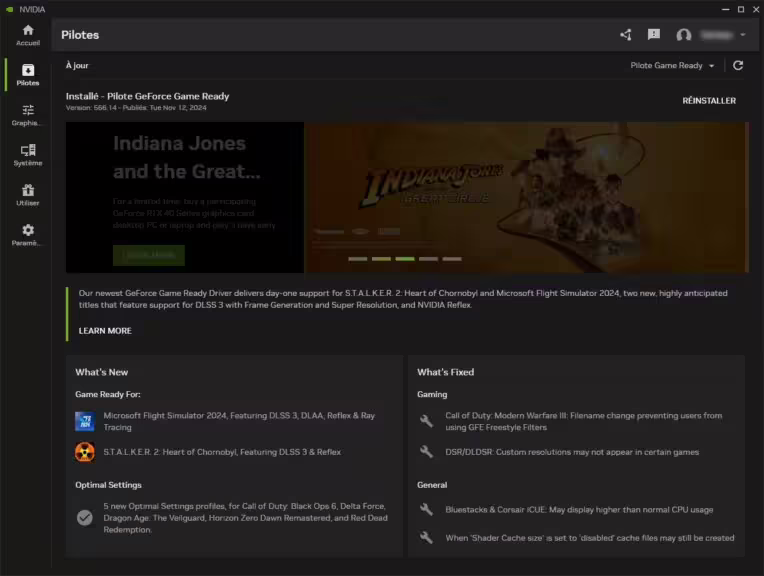Click 'Microsoft Flight Simulator 2024, Featuring DLSS 3' text
Image resolution: width=764 pixels, height=576 pixels.
[x=239, y=422]
